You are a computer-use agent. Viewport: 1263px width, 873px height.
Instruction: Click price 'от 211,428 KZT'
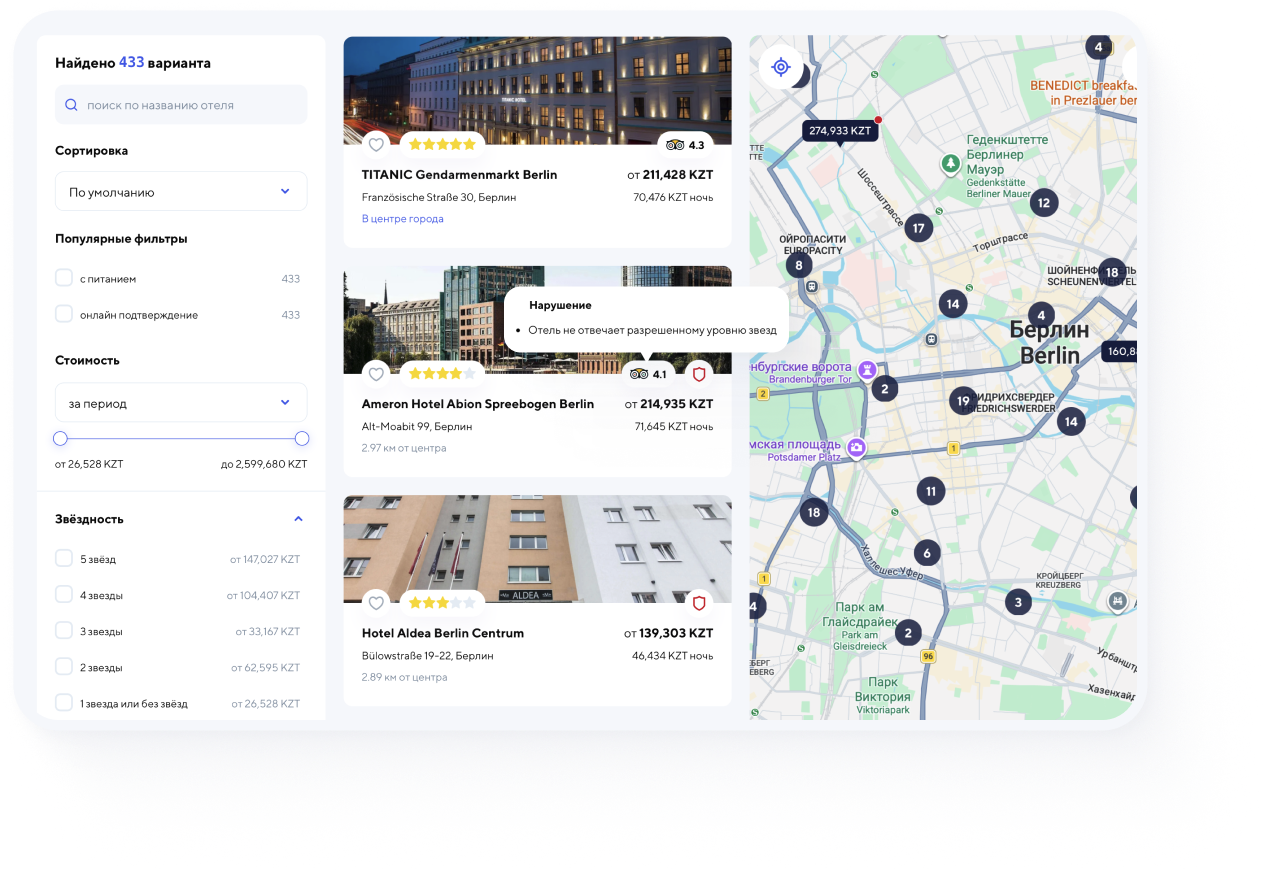click(x=670, y=175)
